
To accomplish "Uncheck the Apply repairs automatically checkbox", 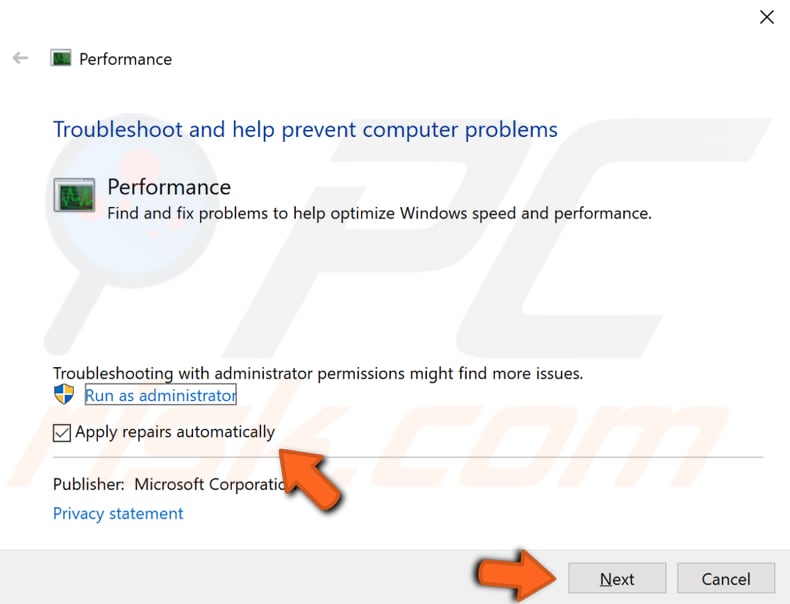I will tap(62, 433).
